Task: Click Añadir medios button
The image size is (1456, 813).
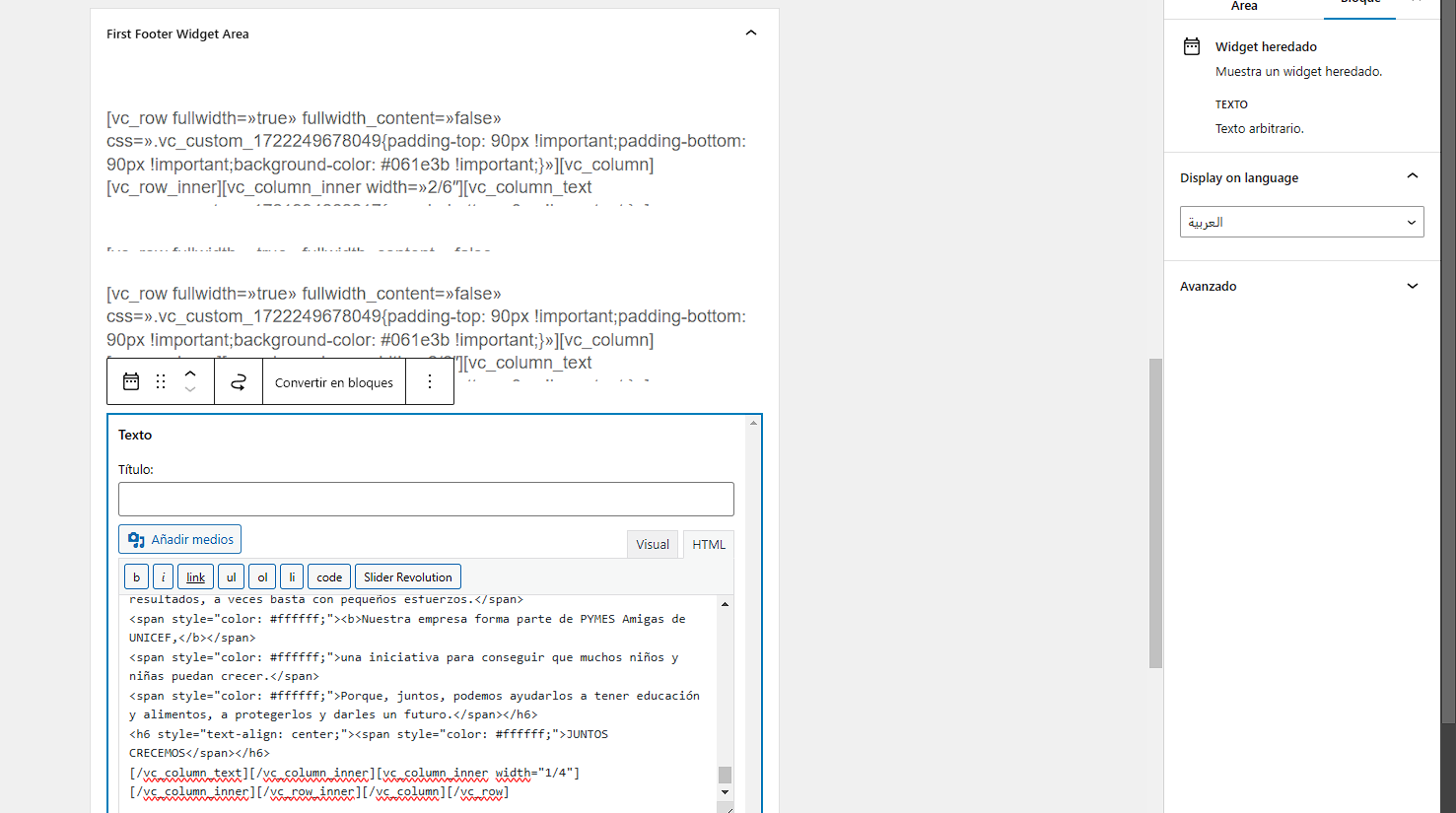Action: 179,539
